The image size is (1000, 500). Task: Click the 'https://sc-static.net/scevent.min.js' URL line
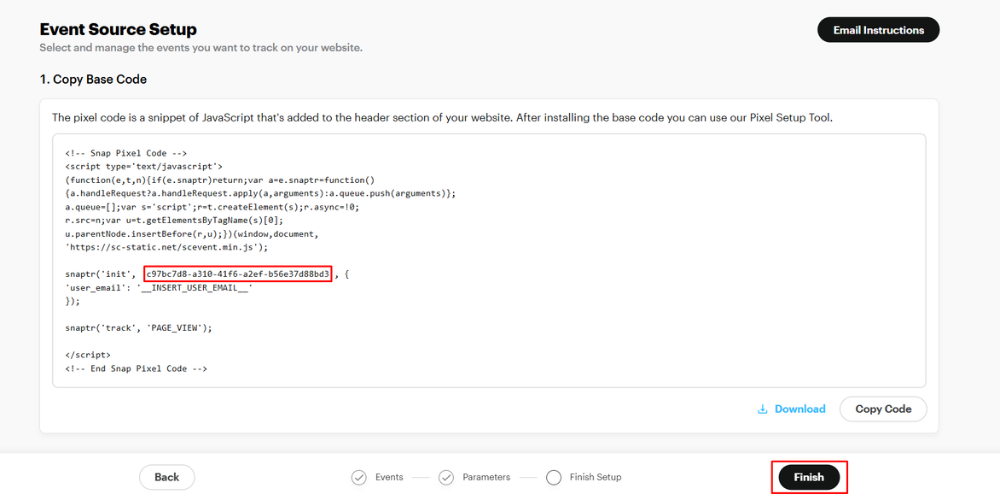click(167, 247)
